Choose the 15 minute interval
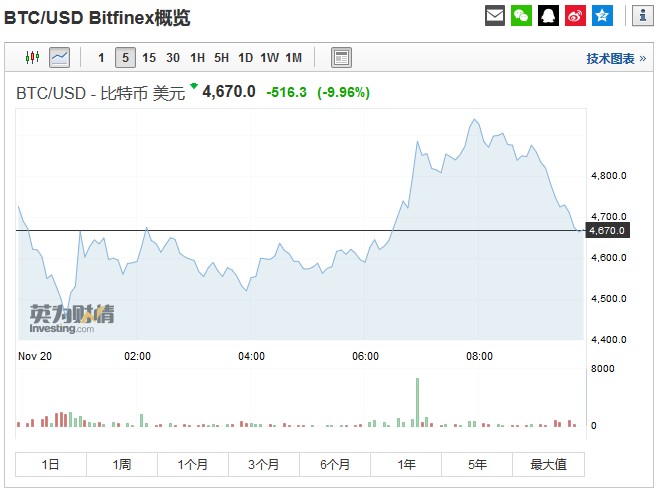 [149, 58]
